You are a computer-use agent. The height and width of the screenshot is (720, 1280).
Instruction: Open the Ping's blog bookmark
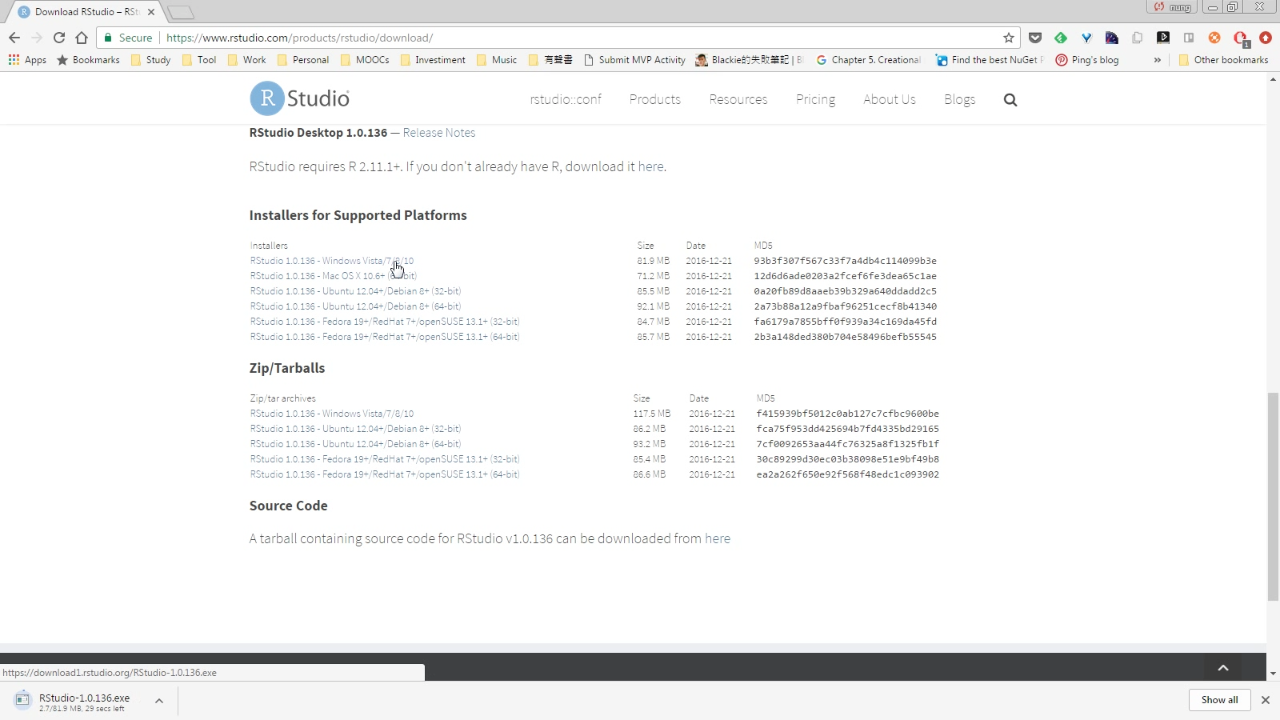pyautogui.click(x=1087, y=60)
